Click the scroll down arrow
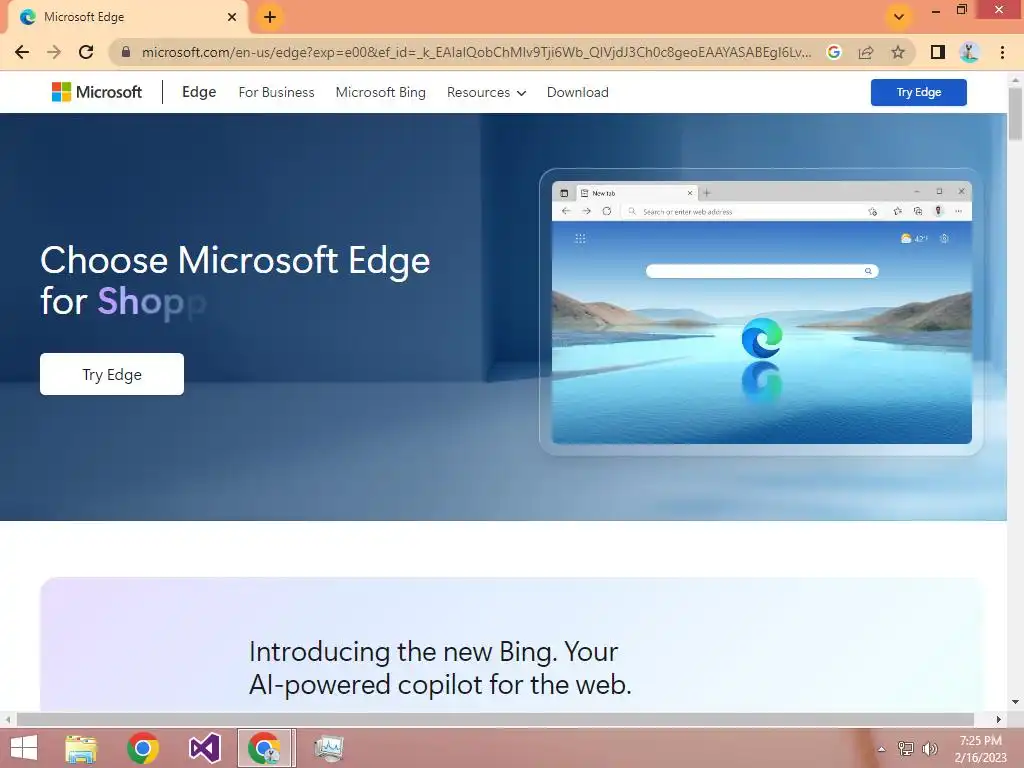Viewport: 1024px width, 768px height. 1015,702
